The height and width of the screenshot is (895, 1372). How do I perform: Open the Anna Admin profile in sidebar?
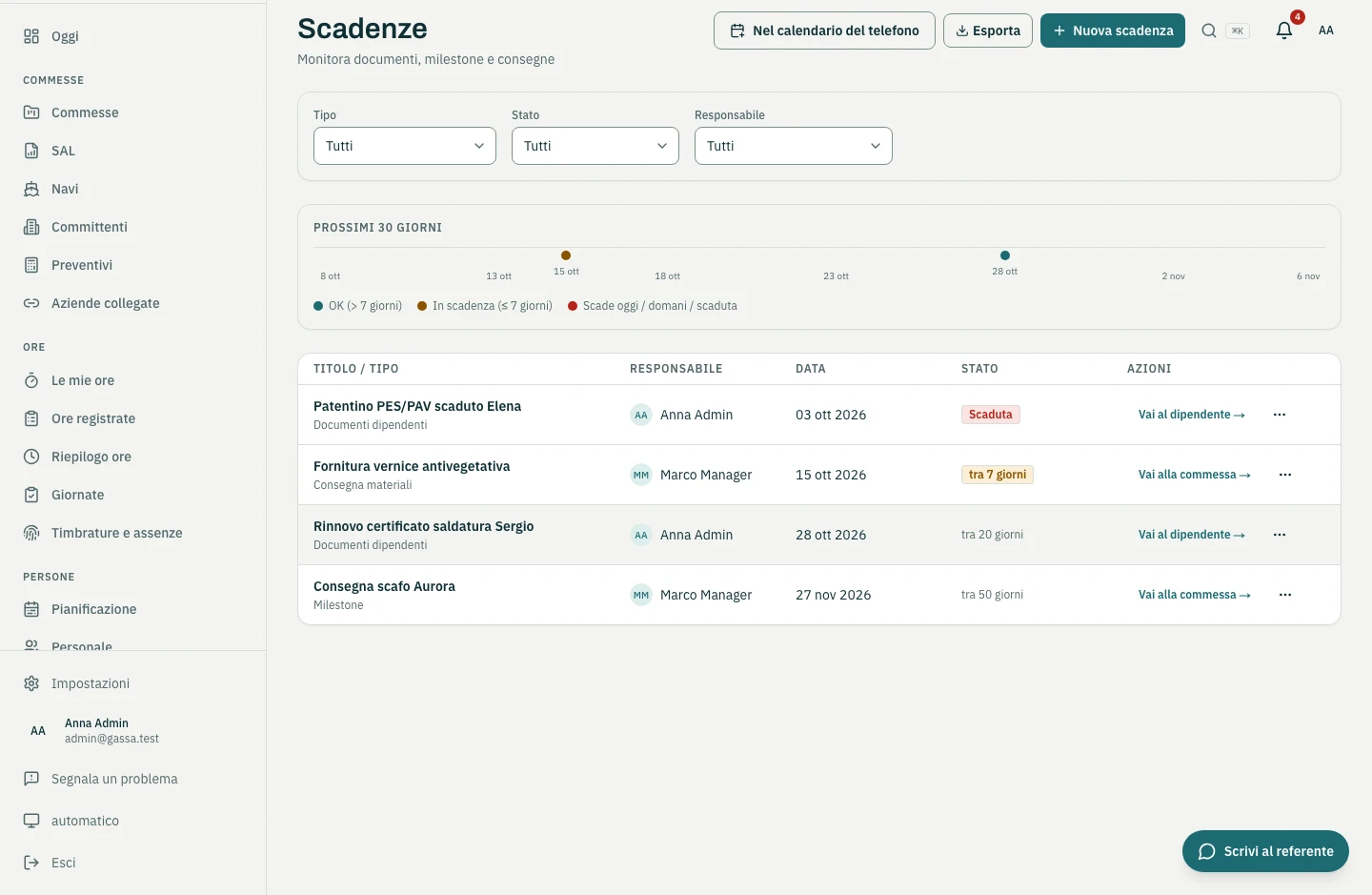[x=133, y=731]
